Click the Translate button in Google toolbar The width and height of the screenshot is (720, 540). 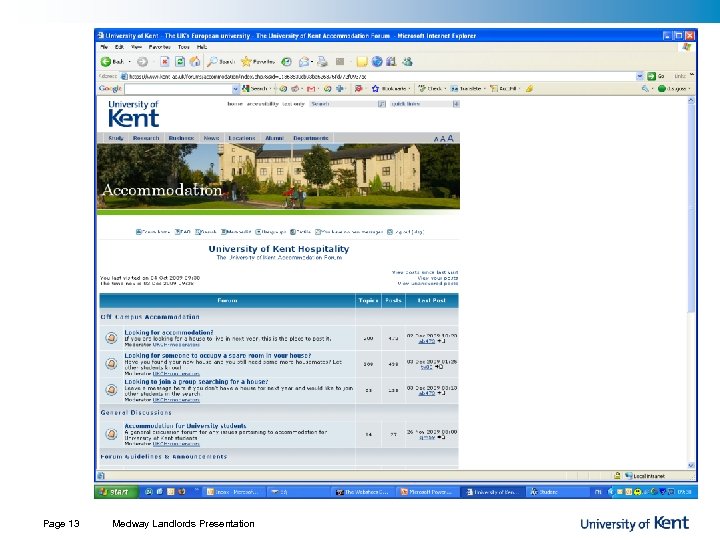(467, 89)
